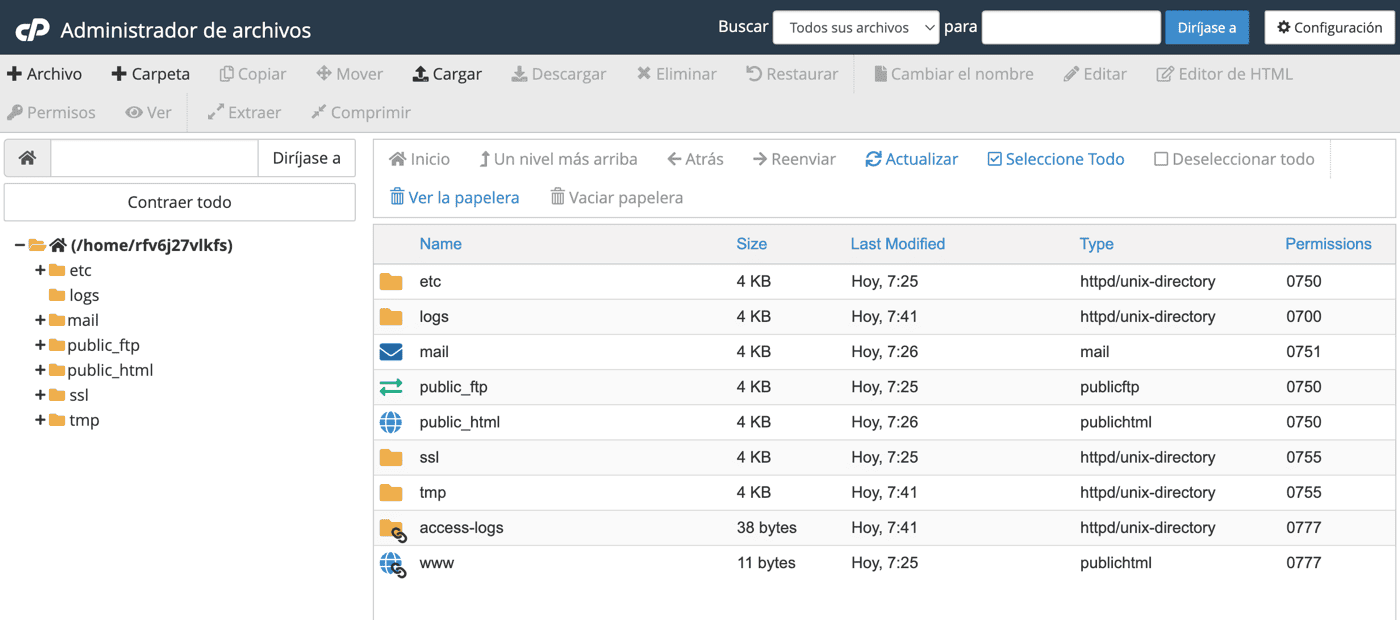Click the Reenviar navigation button
1400x620 pixels.
pos(794,159)
